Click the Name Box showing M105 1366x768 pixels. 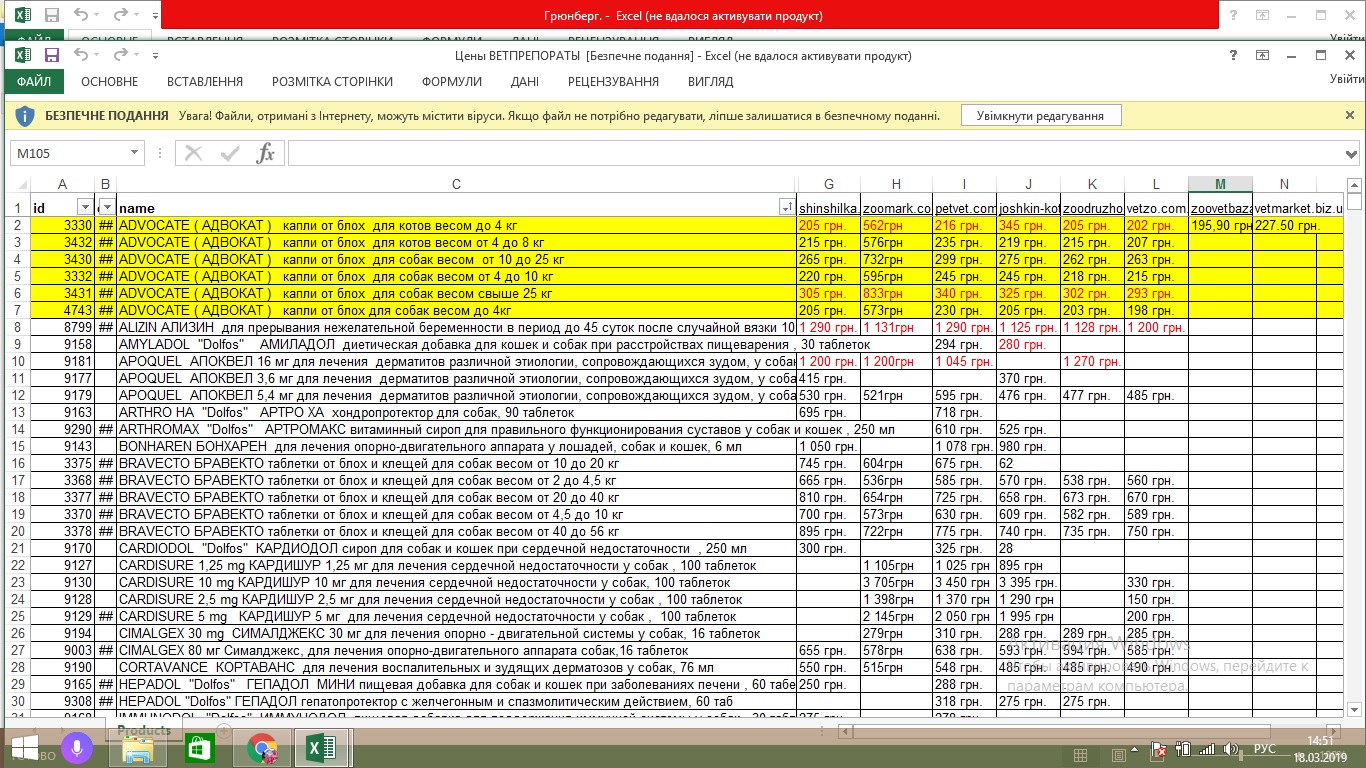click(x=69, y=153)
